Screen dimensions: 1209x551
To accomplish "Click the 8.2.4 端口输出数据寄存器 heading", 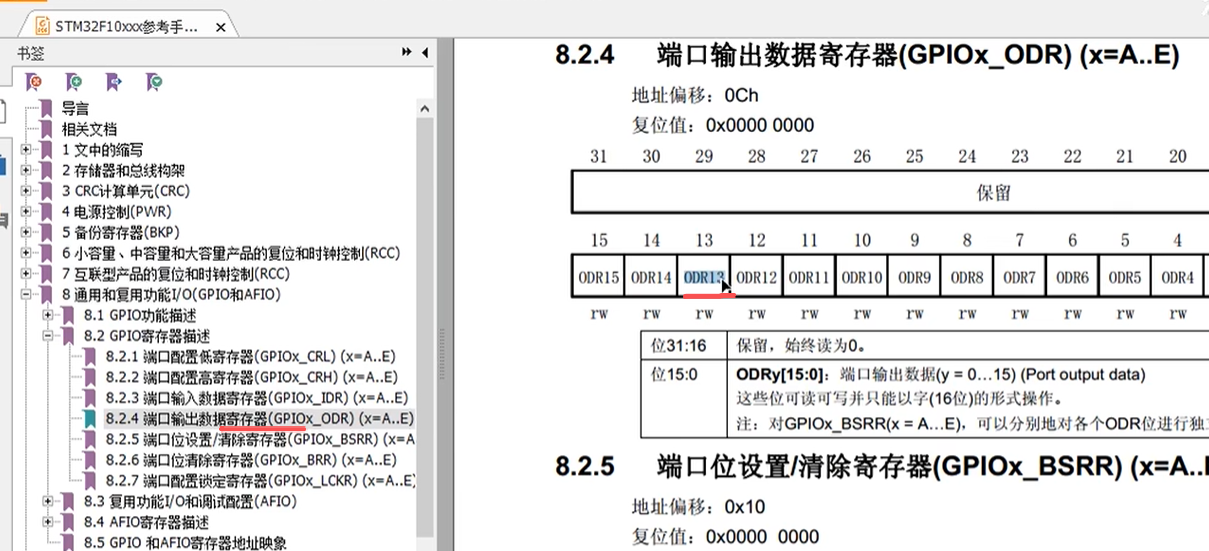I will (867, 55).
